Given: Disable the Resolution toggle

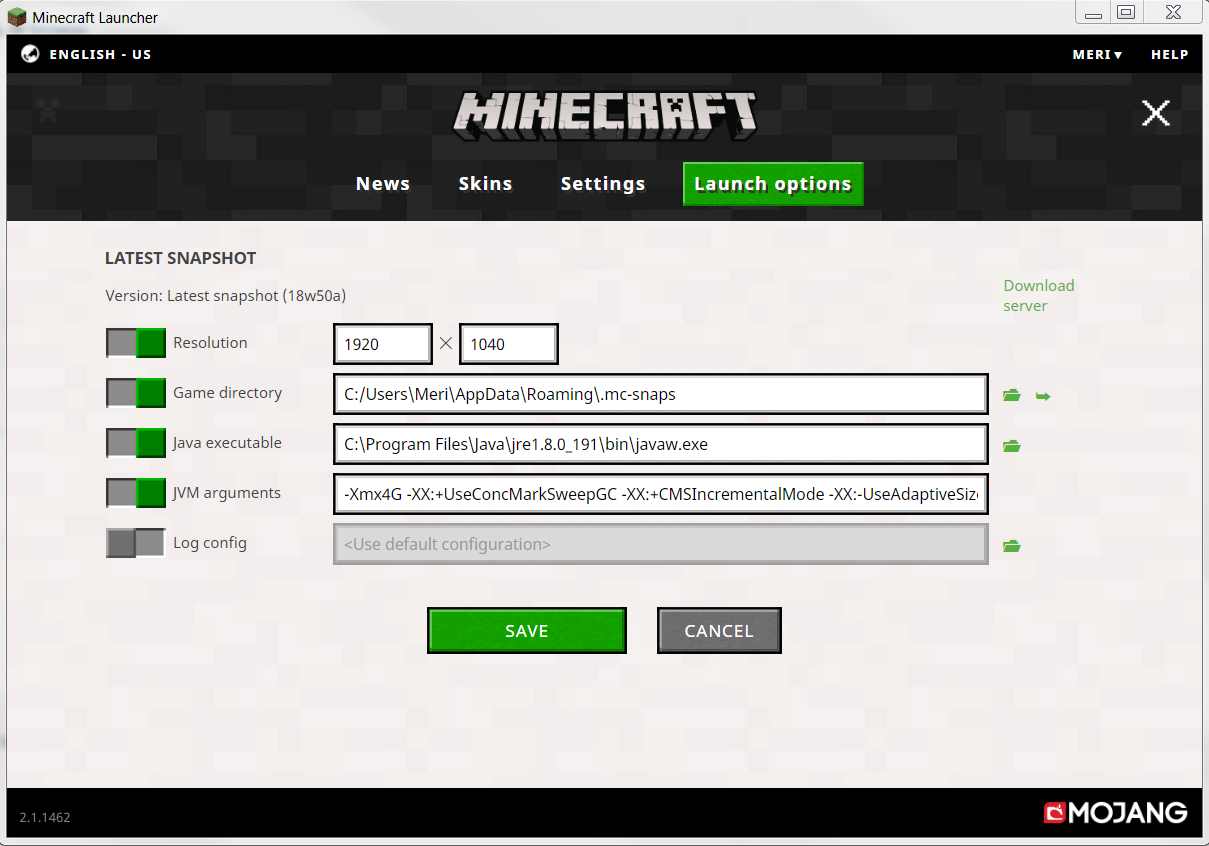Looking at the screenshot, I should [136, 343].
